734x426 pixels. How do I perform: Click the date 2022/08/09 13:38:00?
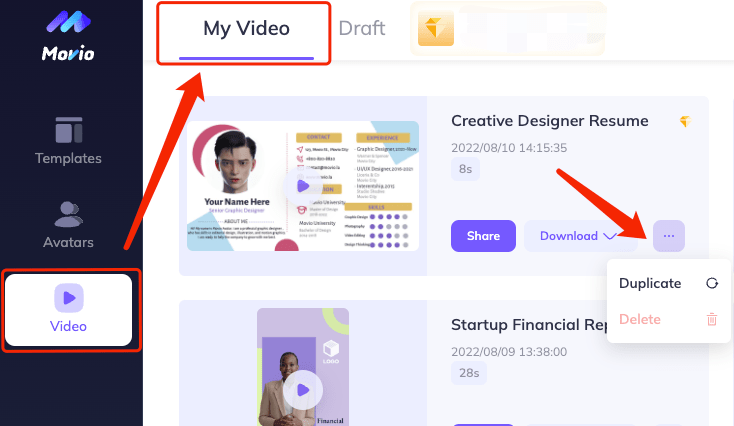(x=509, y=352)
